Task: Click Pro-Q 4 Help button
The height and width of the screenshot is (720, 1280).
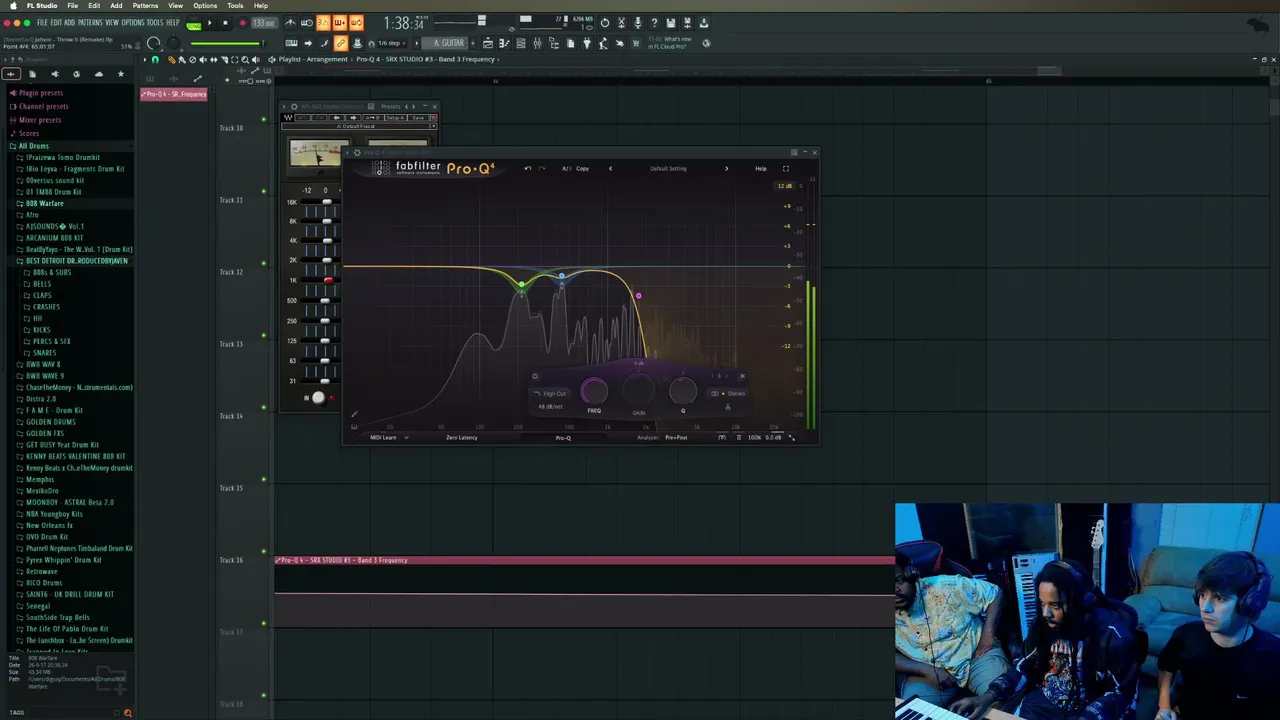Action: tap(761, 168)
